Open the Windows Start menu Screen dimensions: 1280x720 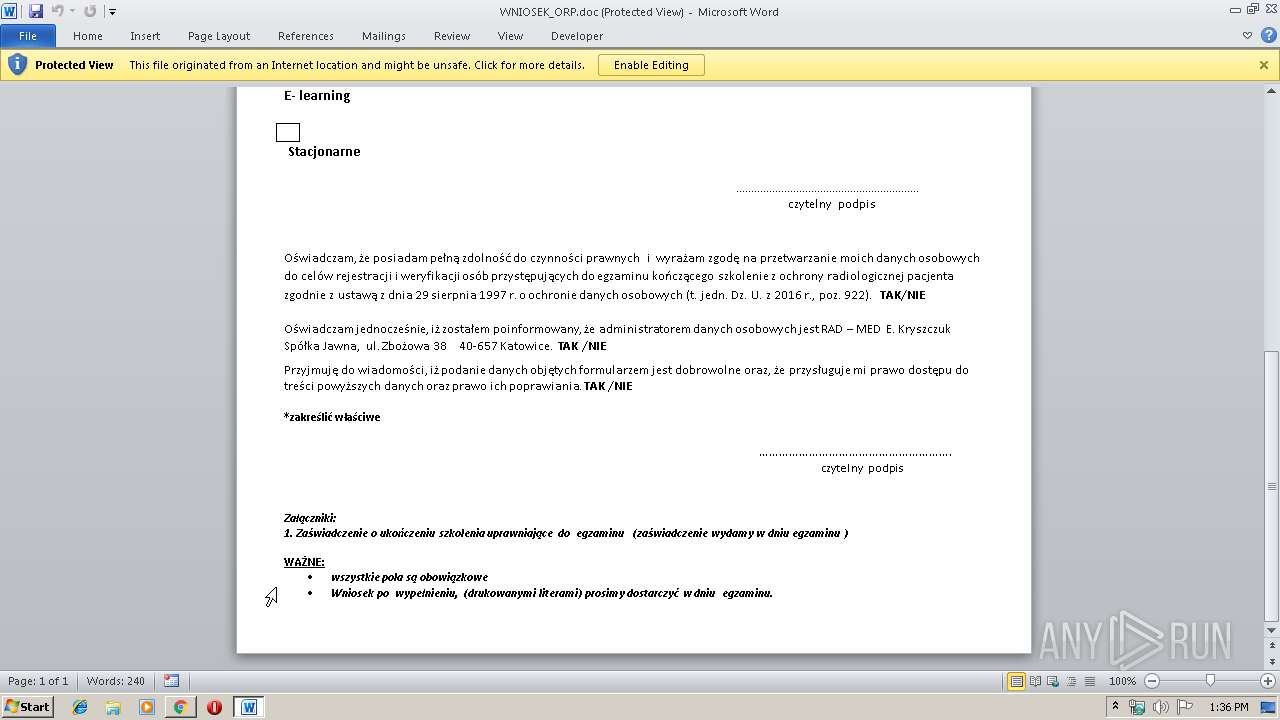point(27,706)
